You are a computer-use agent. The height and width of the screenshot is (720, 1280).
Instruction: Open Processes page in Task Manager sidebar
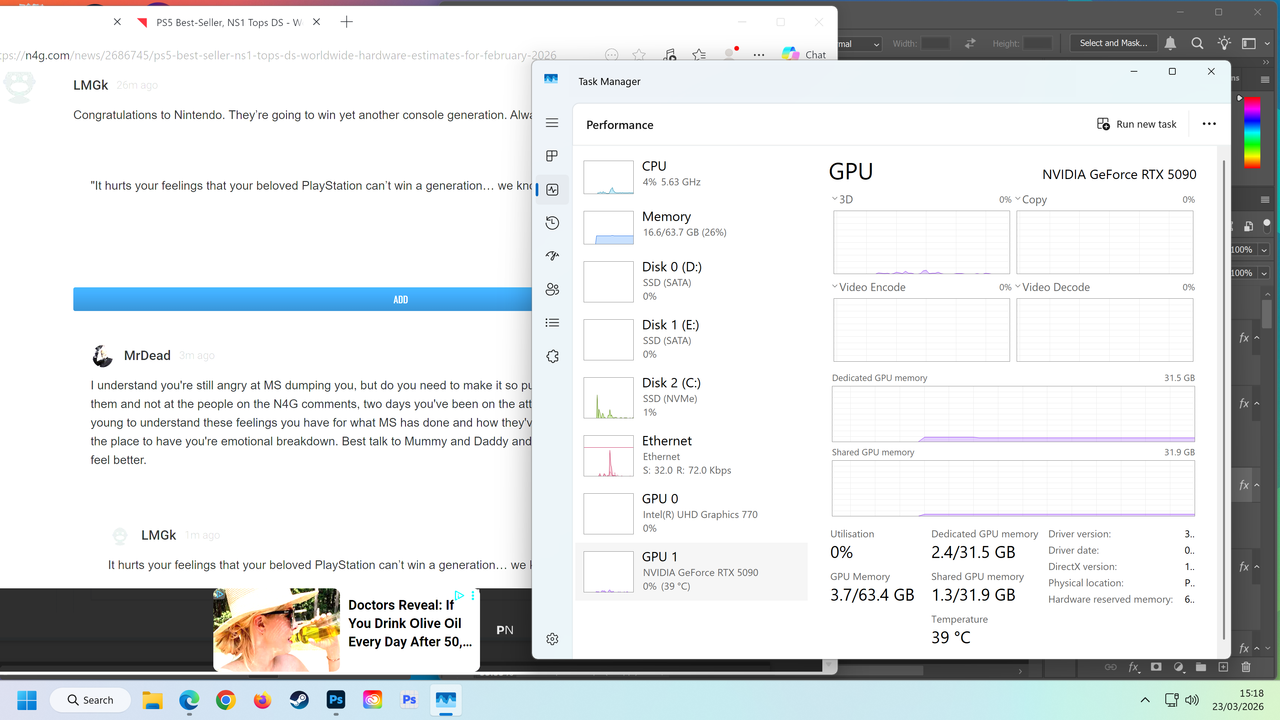coord(552,156)
